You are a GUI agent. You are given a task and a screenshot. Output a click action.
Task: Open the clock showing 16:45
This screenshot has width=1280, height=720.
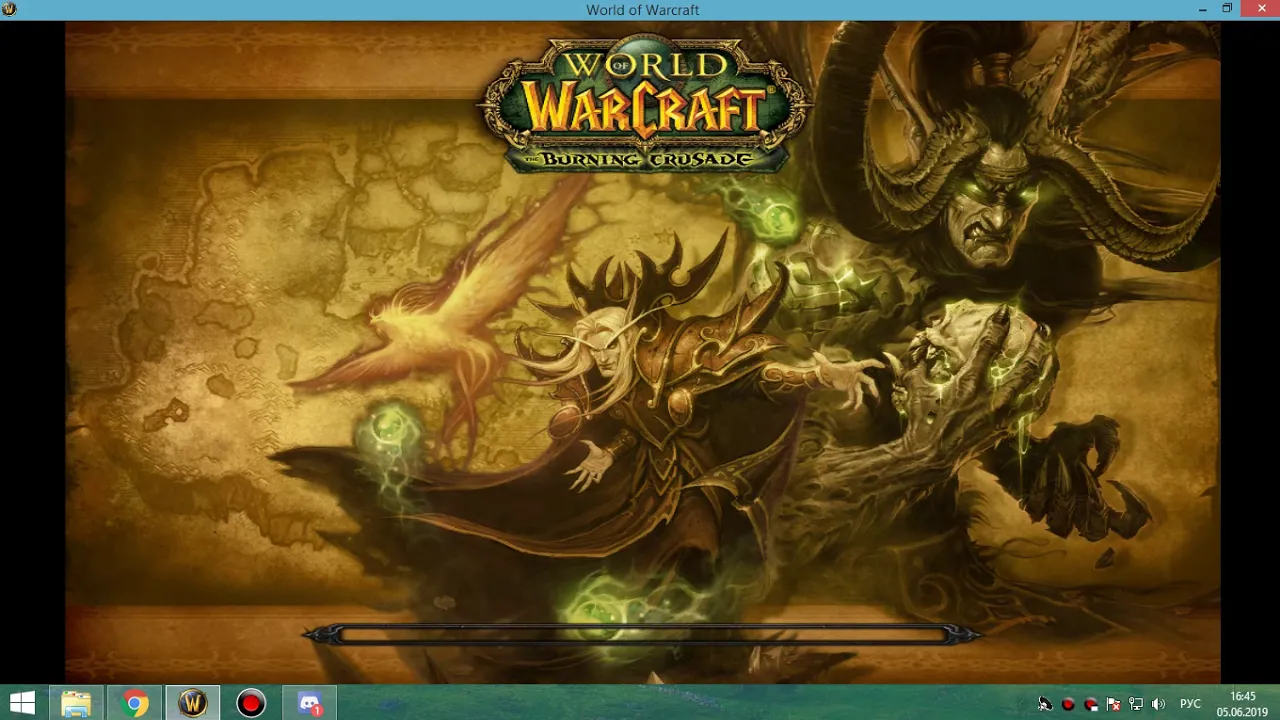[1242, 704]
